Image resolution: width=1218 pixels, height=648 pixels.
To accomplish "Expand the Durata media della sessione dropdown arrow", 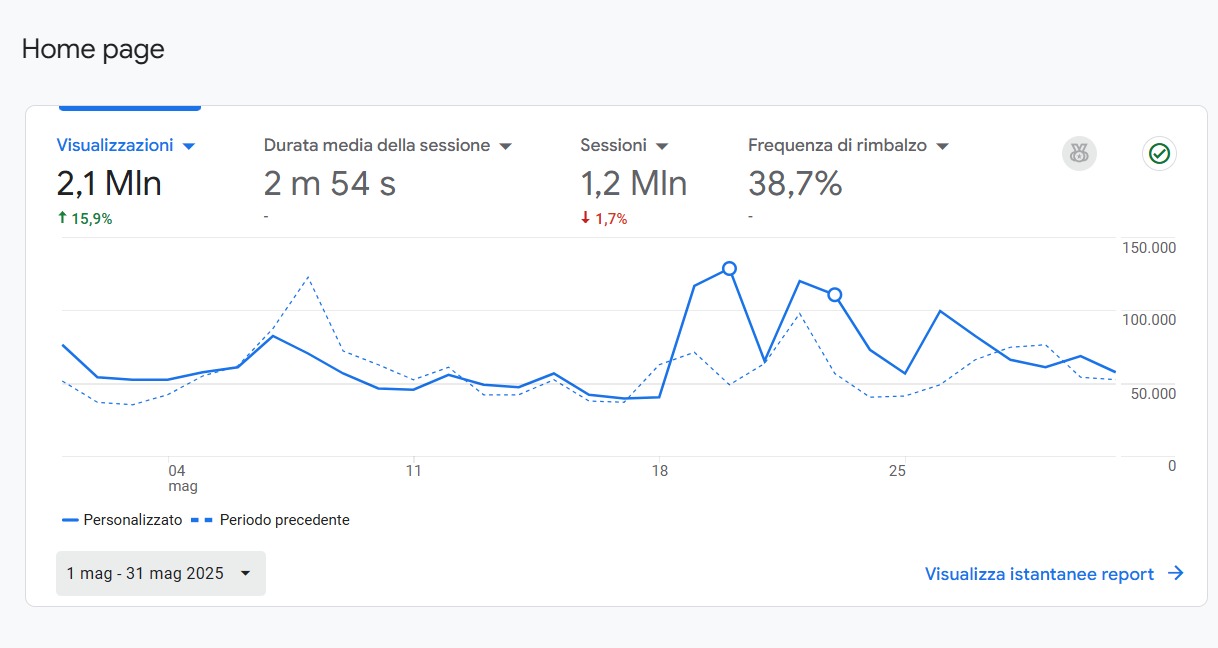I will click(x=505, y=146).
